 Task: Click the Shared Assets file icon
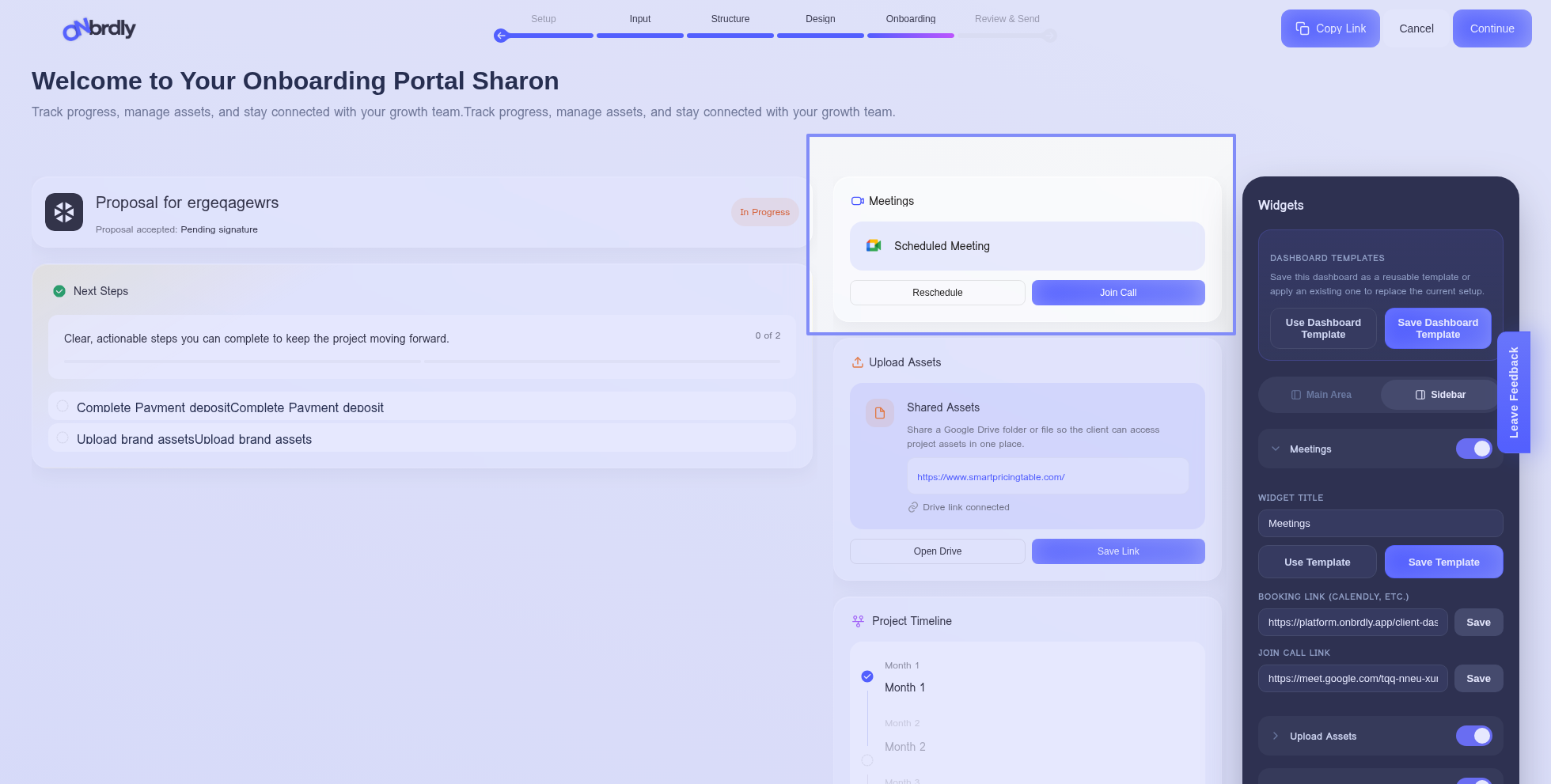[x=880, y=413]
